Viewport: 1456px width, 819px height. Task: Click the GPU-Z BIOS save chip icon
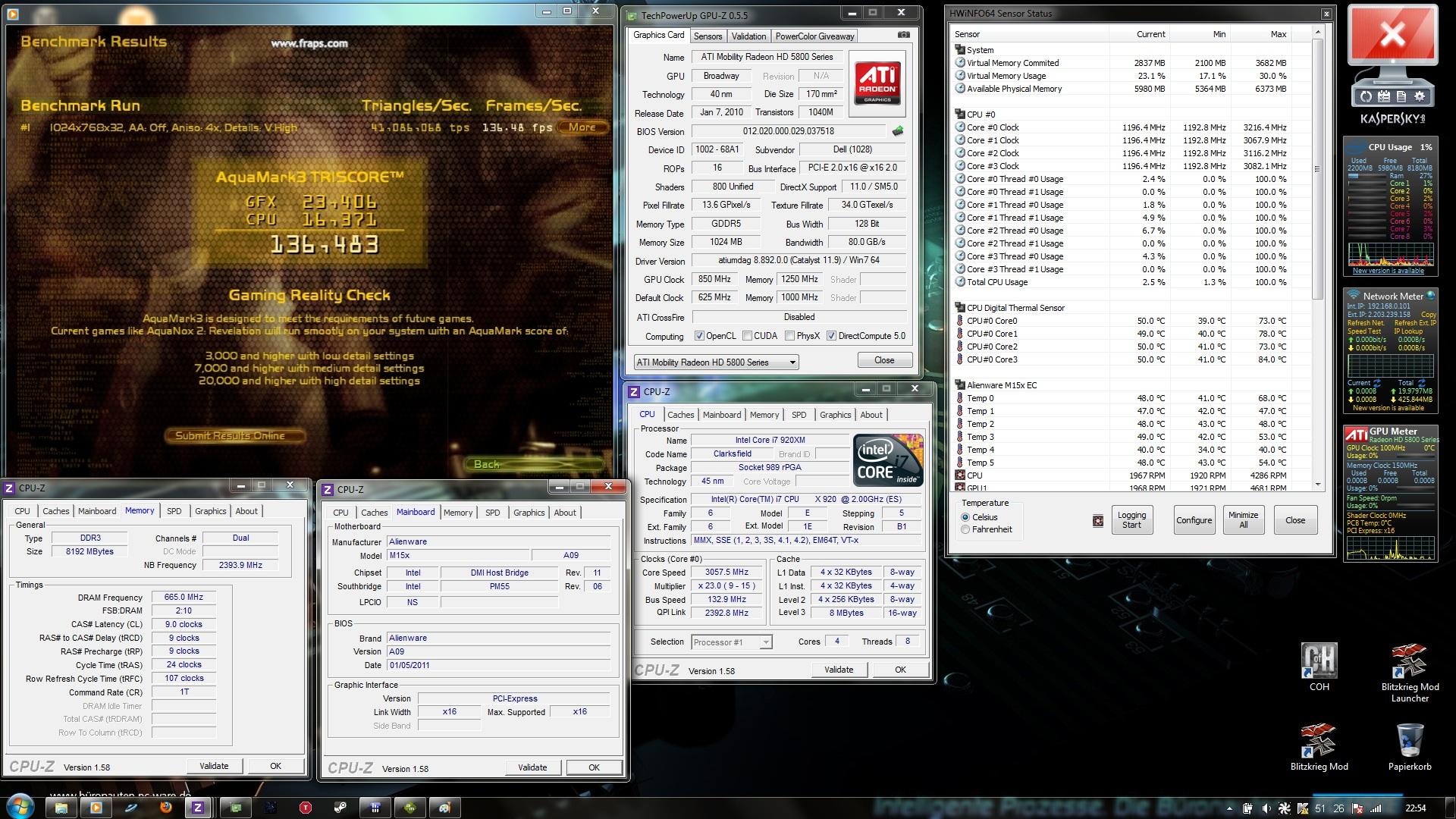[x=898, y=131]
